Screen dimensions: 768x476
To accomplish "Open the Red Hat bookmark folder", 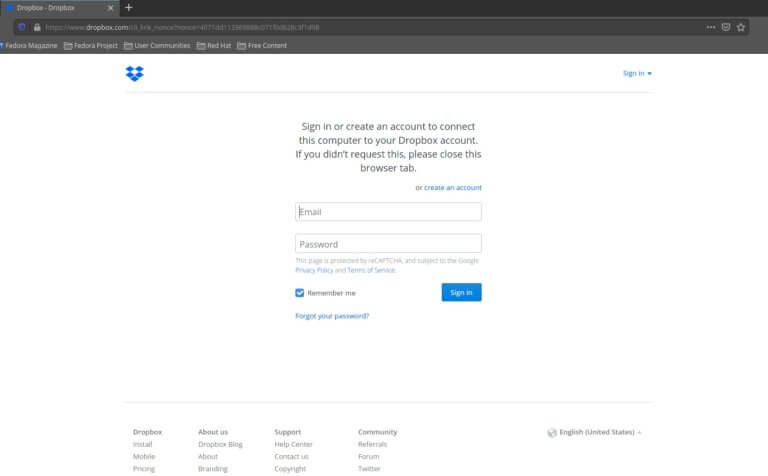I will click(214, 46).
